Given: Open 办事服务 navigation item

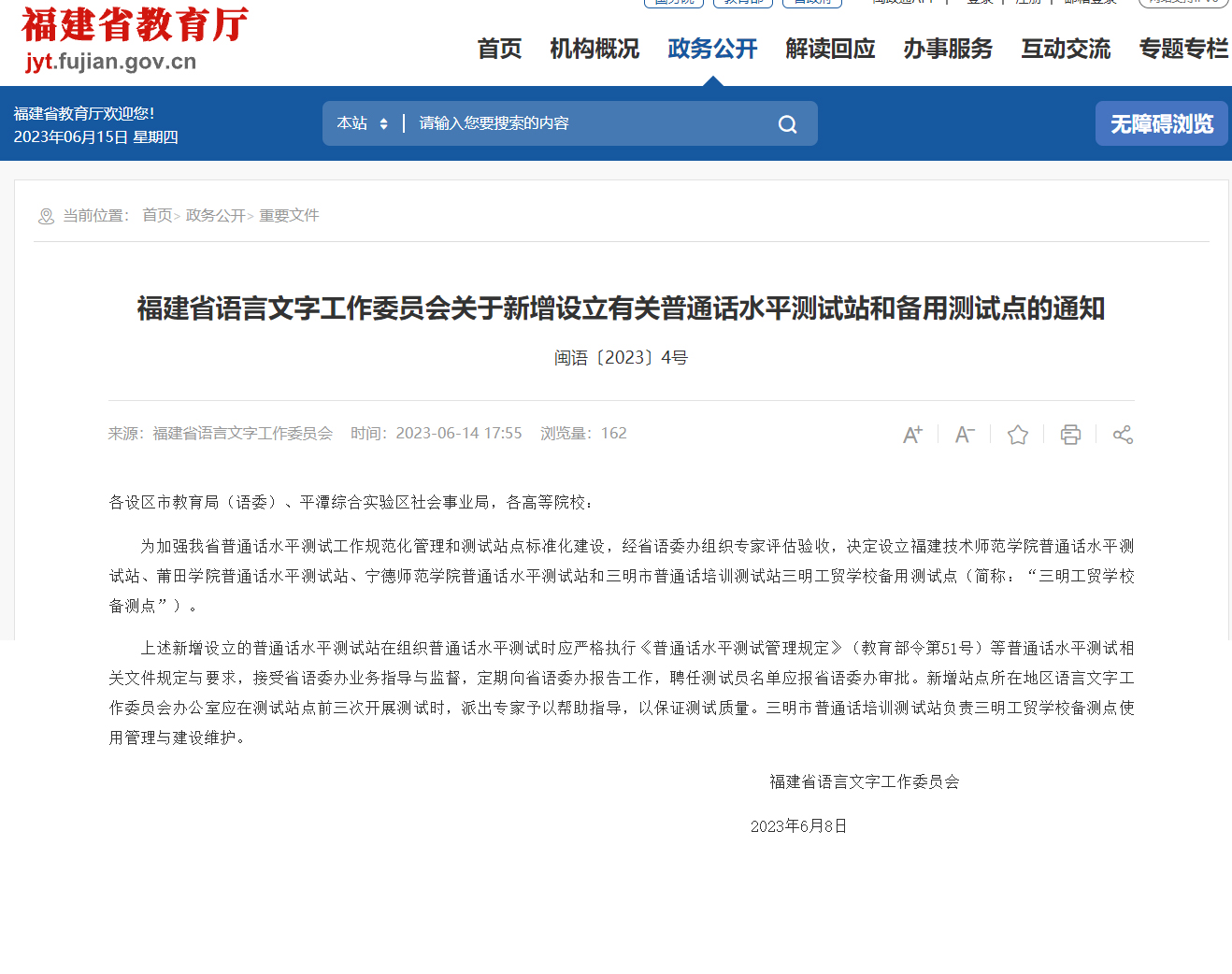Looking at the screenshot, I should coord(948,49).
